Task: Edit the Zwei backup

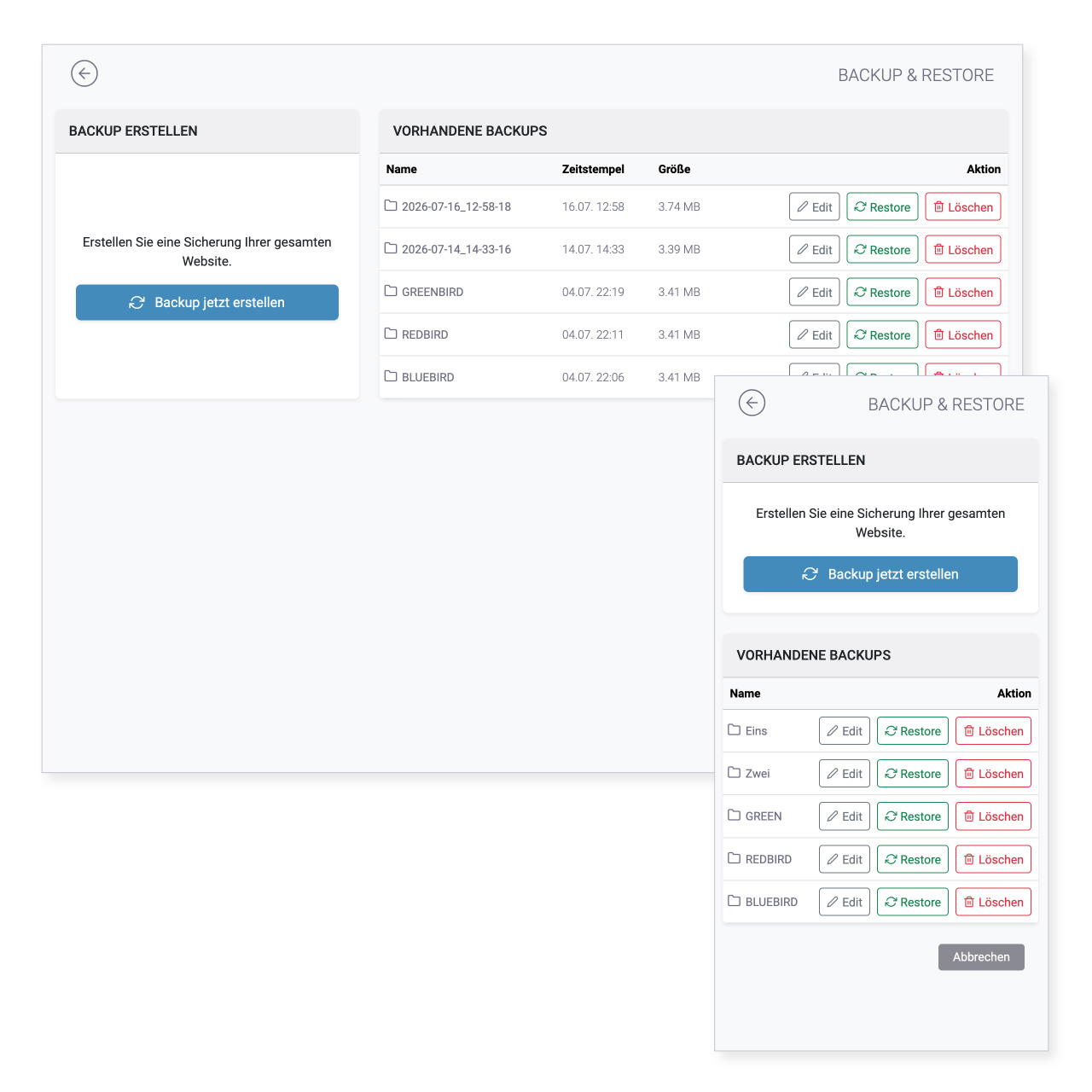Action: [x=845, y=774]
